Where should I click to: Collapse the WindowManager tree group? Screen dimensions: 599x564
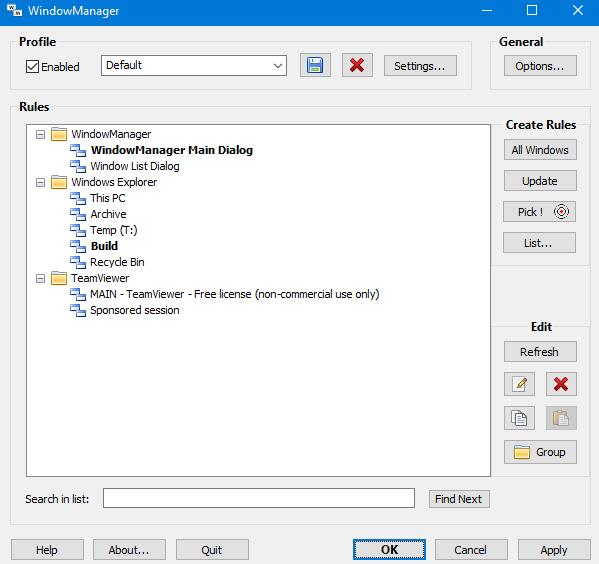40,134
